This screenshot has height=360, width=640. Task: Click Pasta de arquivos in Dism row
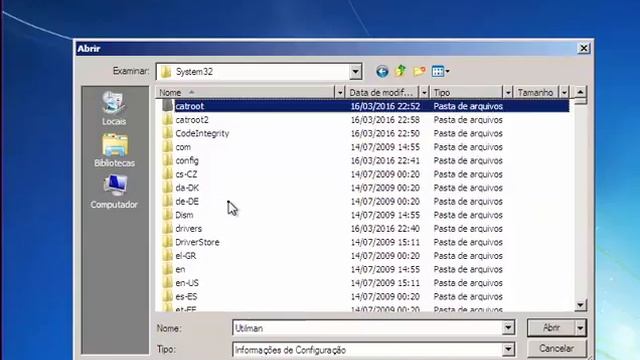(x=468, y=215)
